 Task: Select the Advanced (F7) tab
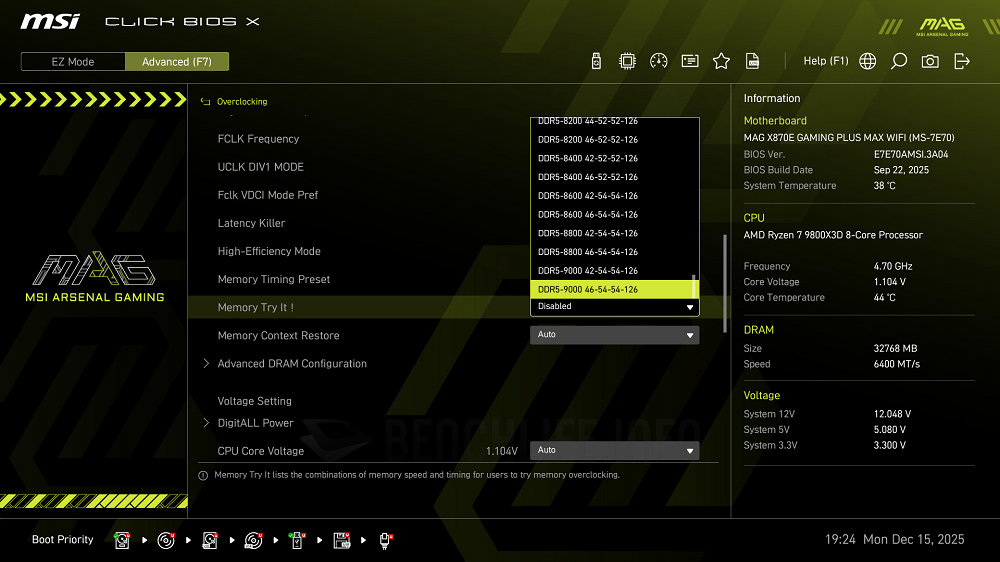[x=177, y=62]
